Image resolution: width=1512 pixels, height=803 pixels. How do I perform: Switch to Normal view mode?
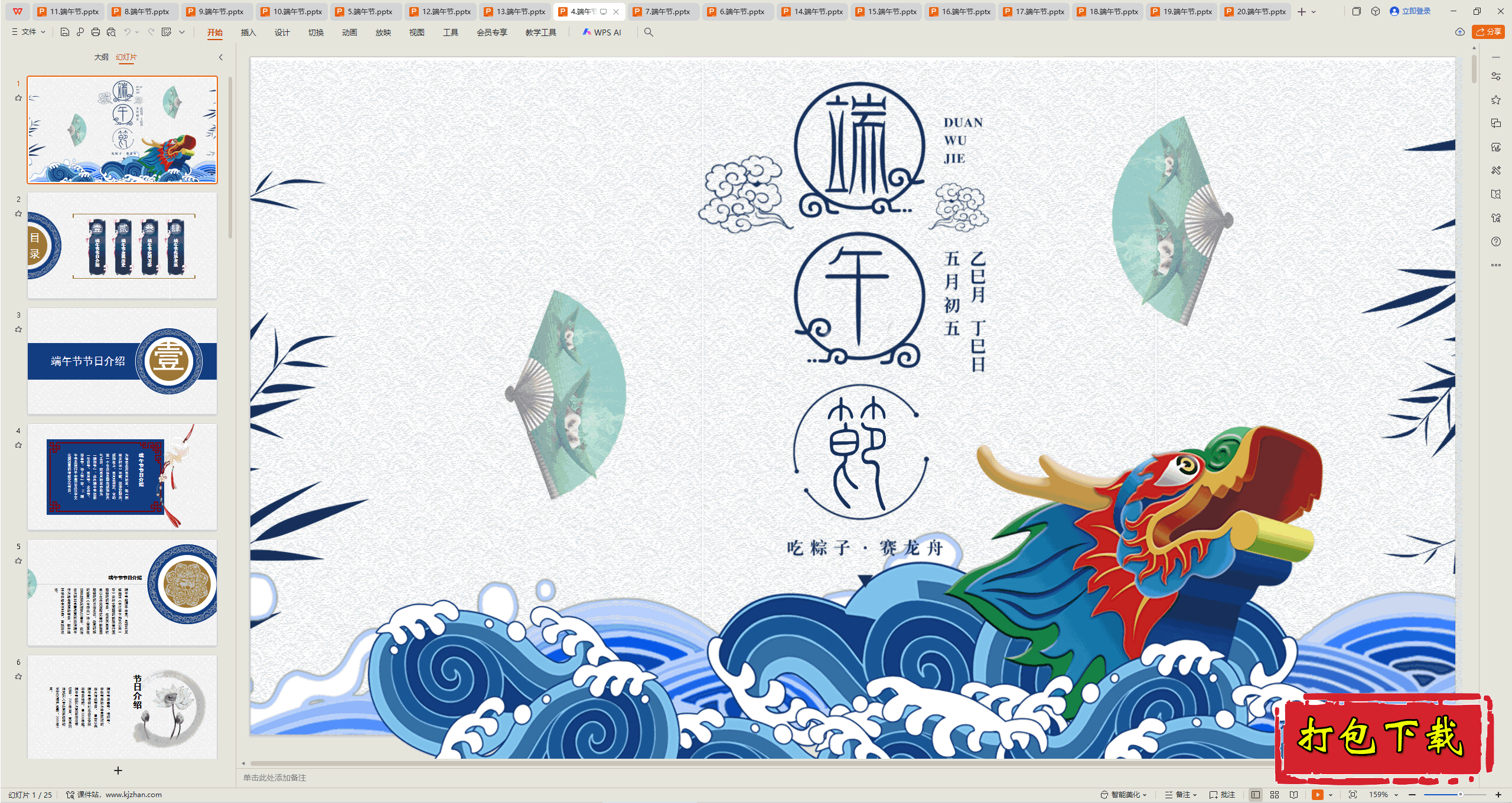click(1256, 795)
